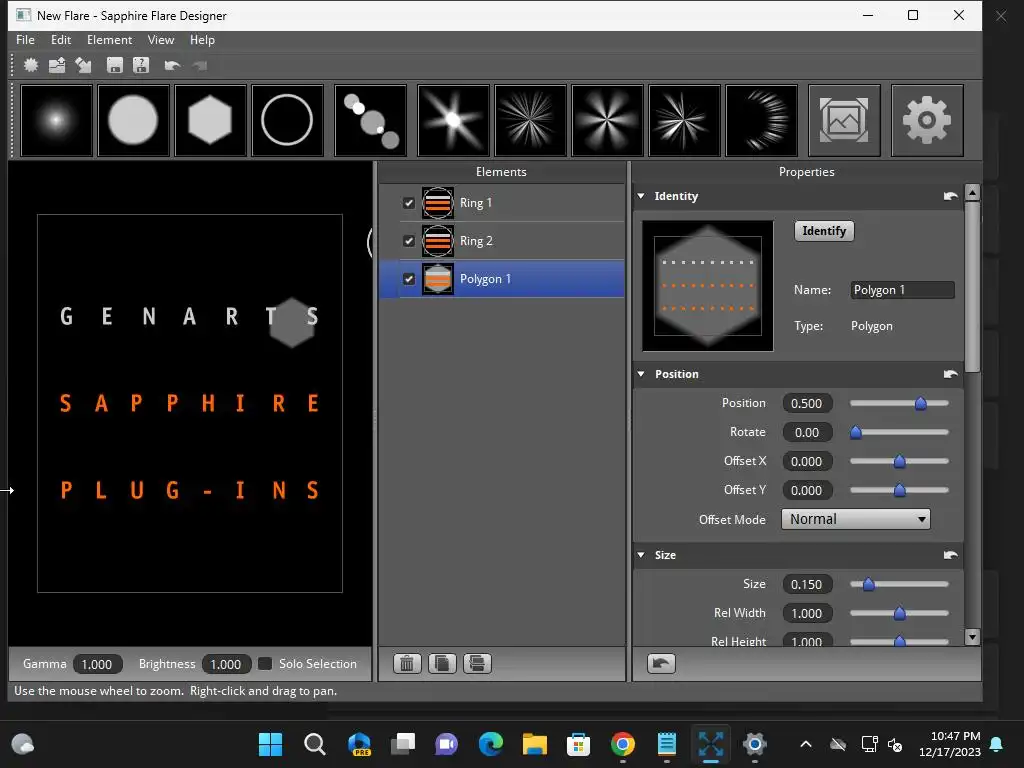Open the Windows Start menu
The width and height of the screenshot is (1024, 768).
click(x=270, y=744)
